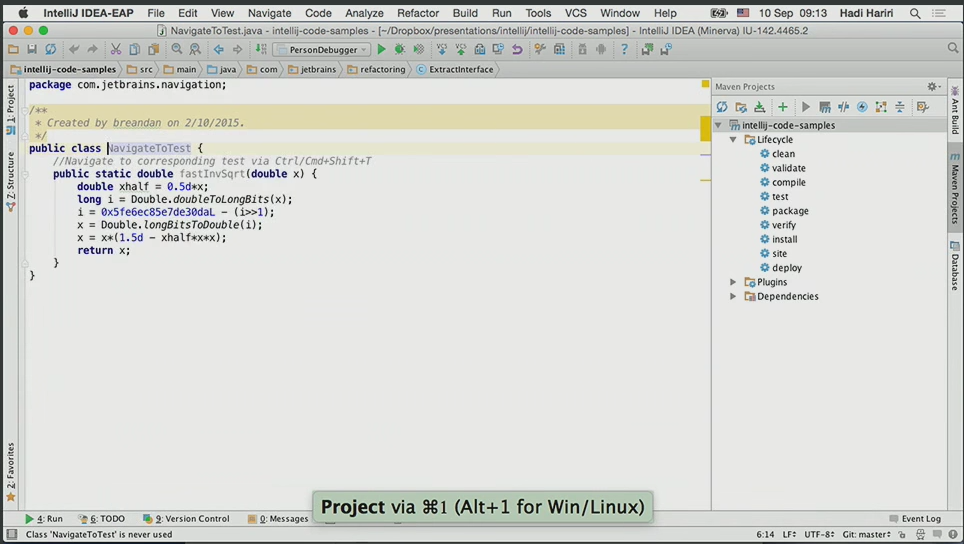Open the Refactor menu

417,13
